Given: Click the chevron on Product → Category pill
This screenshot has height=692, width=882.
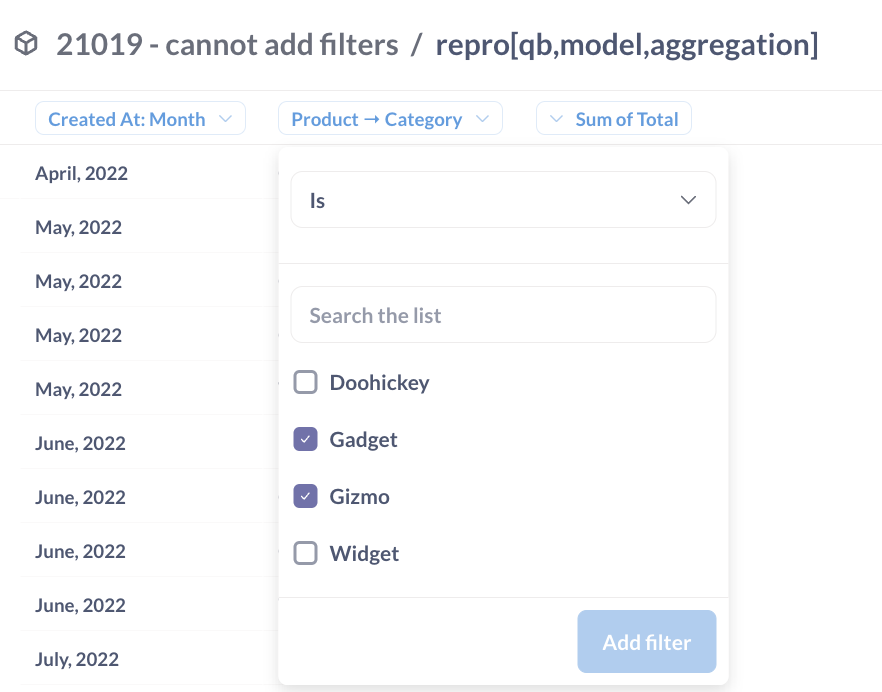Looking at the screenshot, I should coord(484,118).
